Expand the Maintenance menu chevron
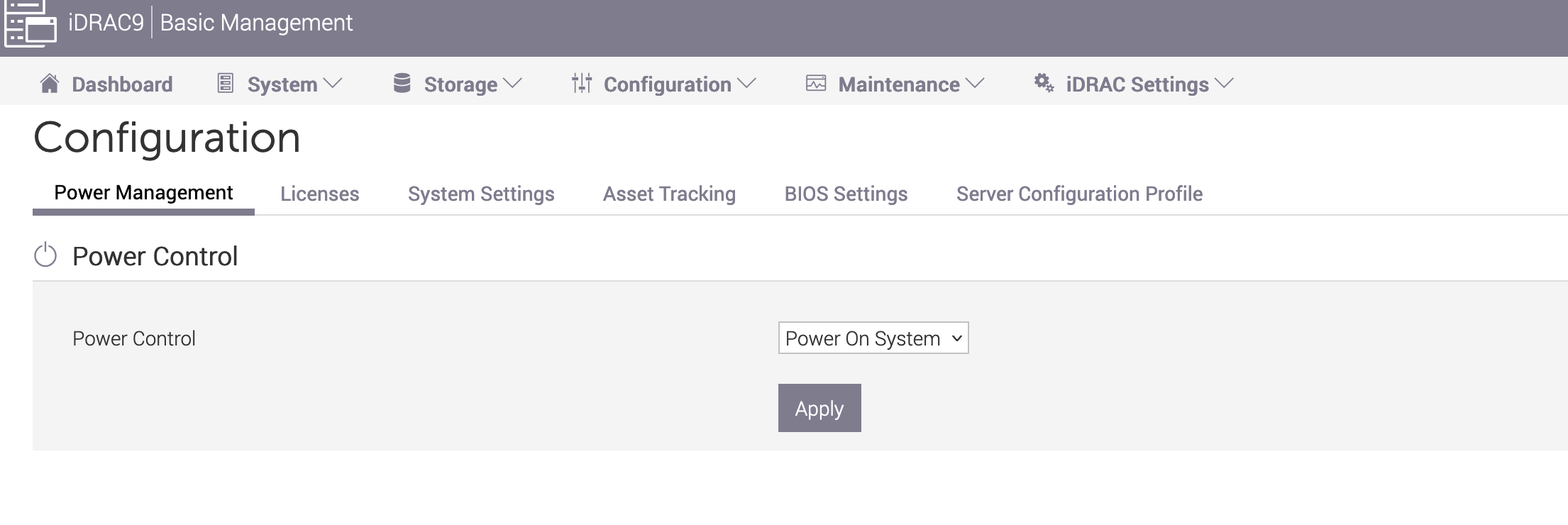The image size is (1568, 525). pyautogui.click(x=976, y=84)
